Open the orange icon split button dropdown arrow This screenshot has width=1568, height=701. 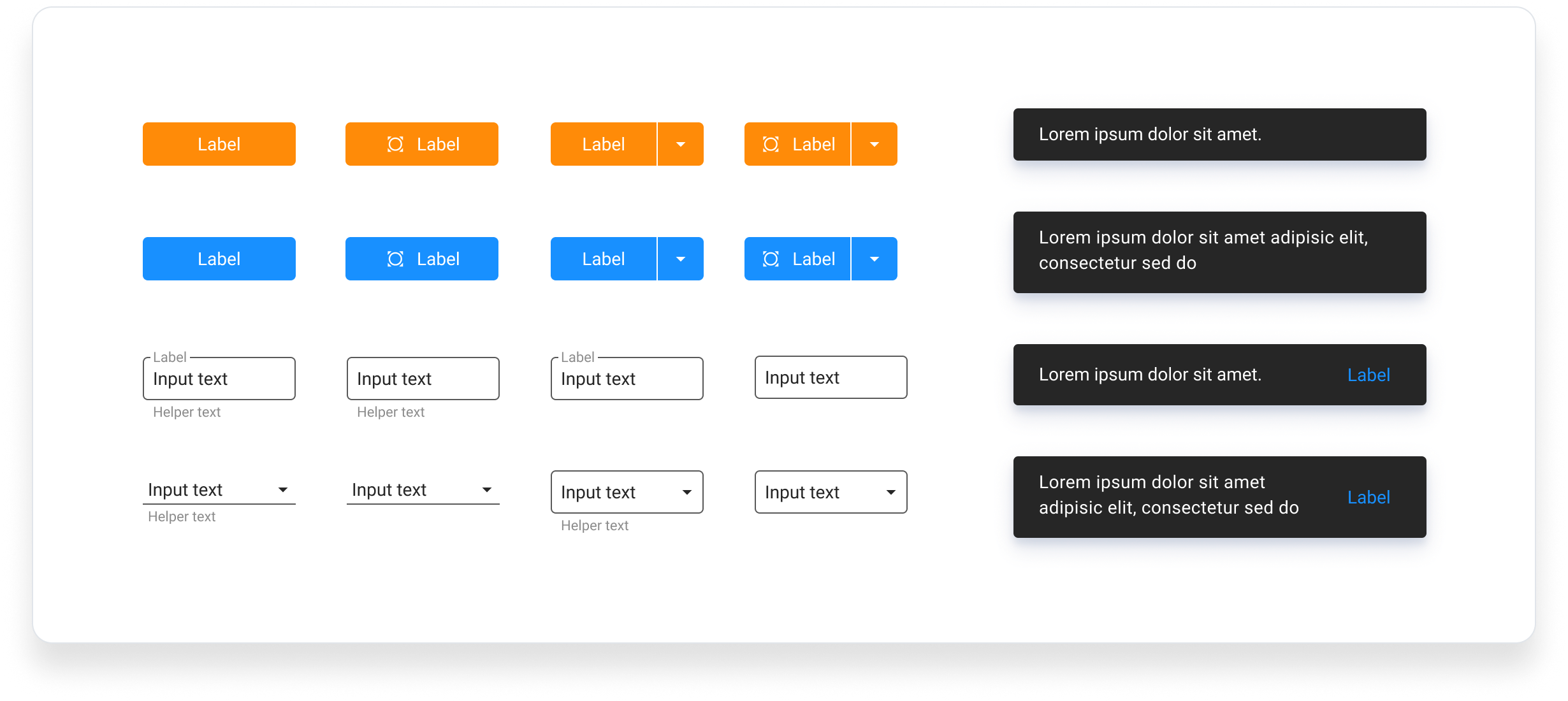874,145
